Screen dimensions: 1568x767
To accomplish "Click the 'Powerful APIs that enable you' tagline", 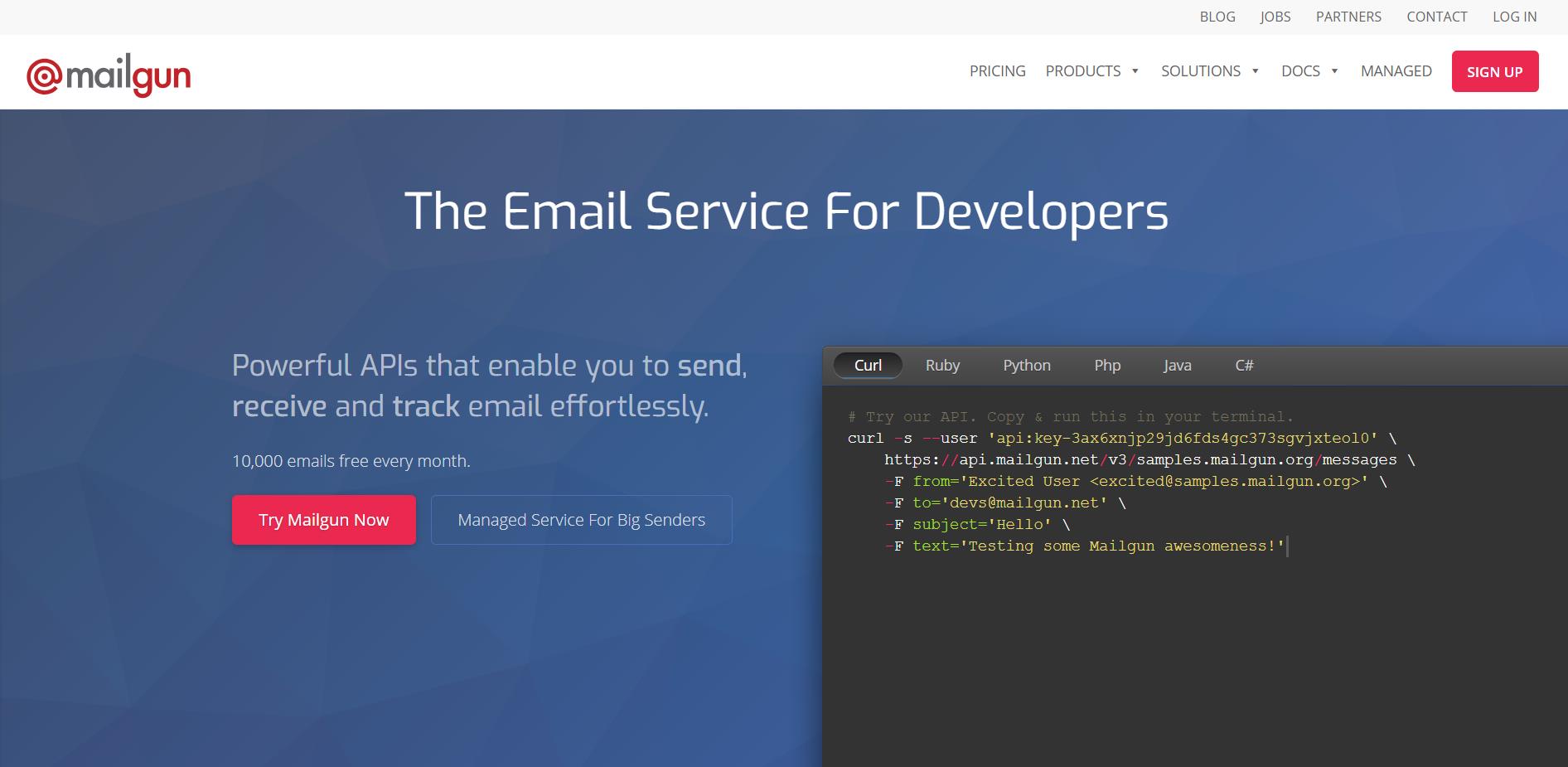I will pyautogui.click(x=490, y=386).
